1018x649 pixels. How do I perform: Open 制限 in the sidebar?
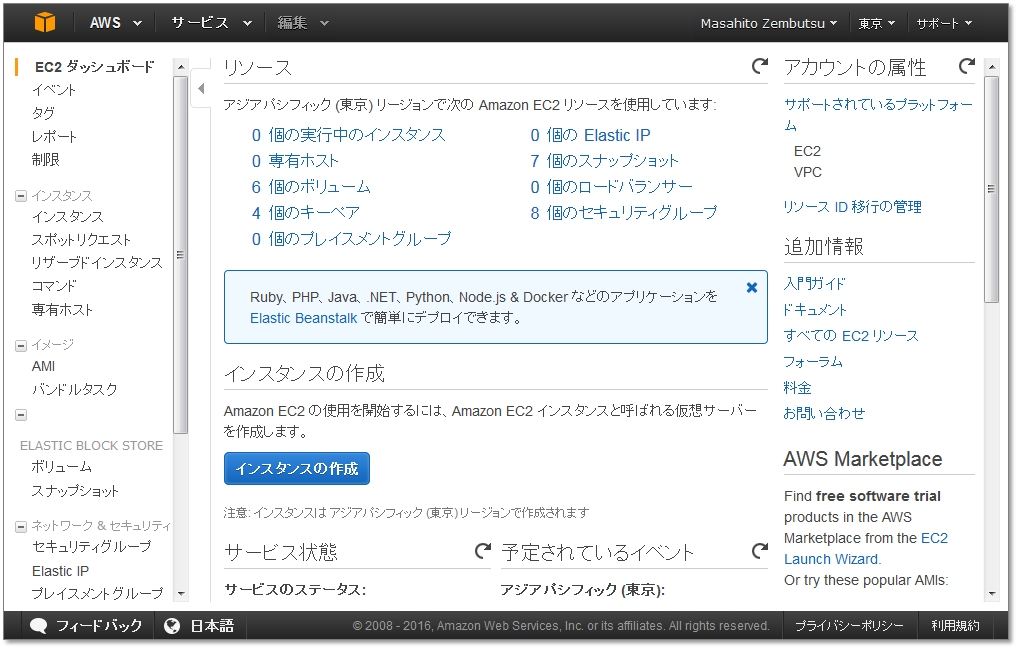[45, 160]
